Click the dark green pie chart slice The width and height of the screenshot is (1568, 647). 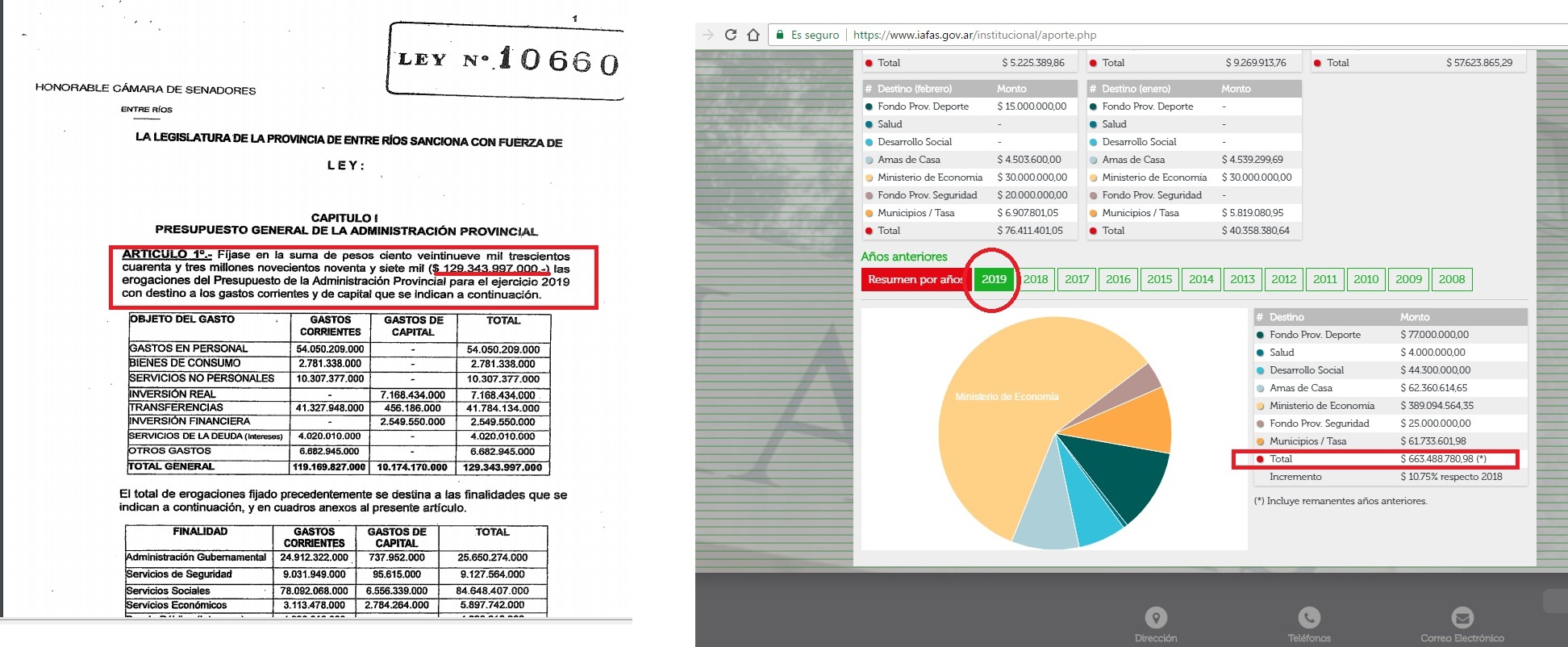coord(1121,476)
